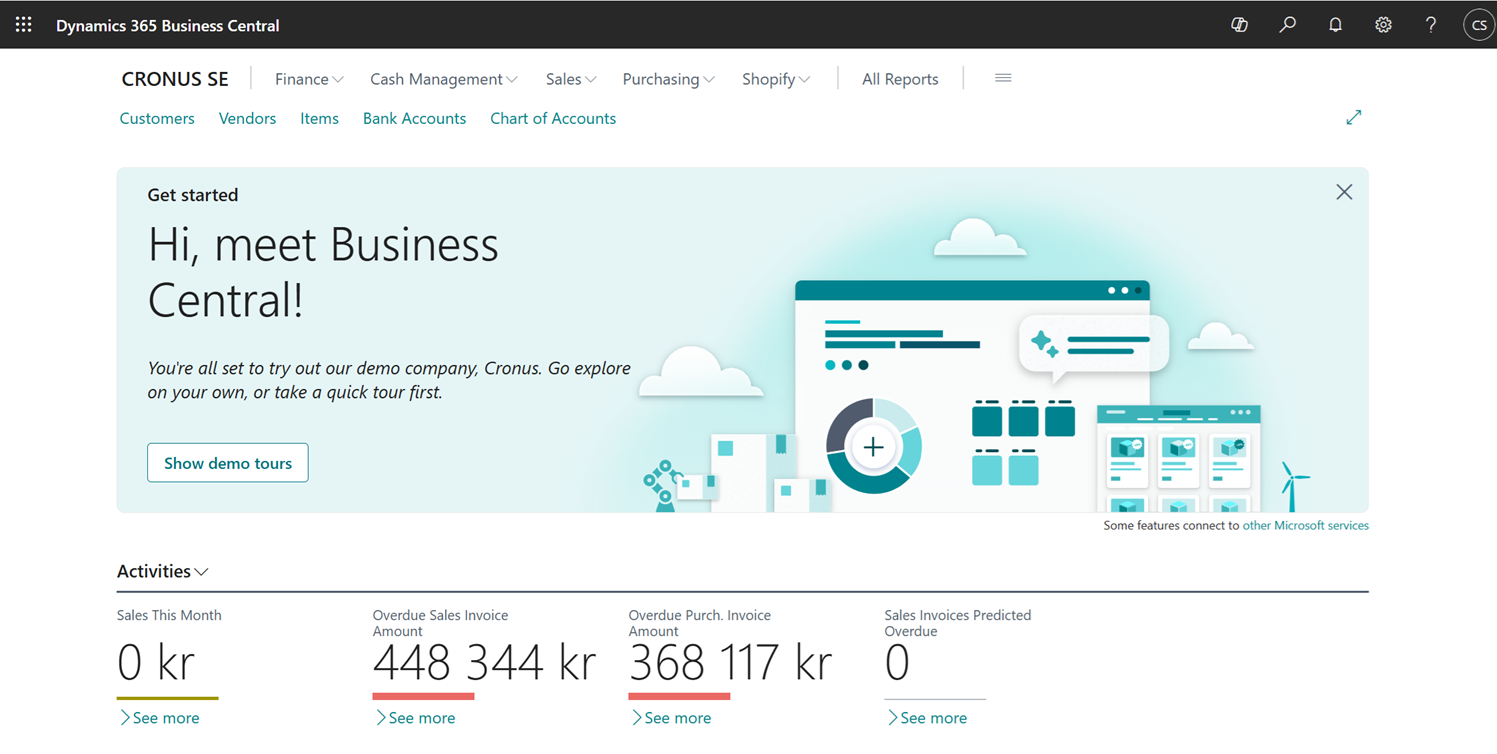Open the Copilot icon in the header
Screen dimensions: 1497x754
1239,25
